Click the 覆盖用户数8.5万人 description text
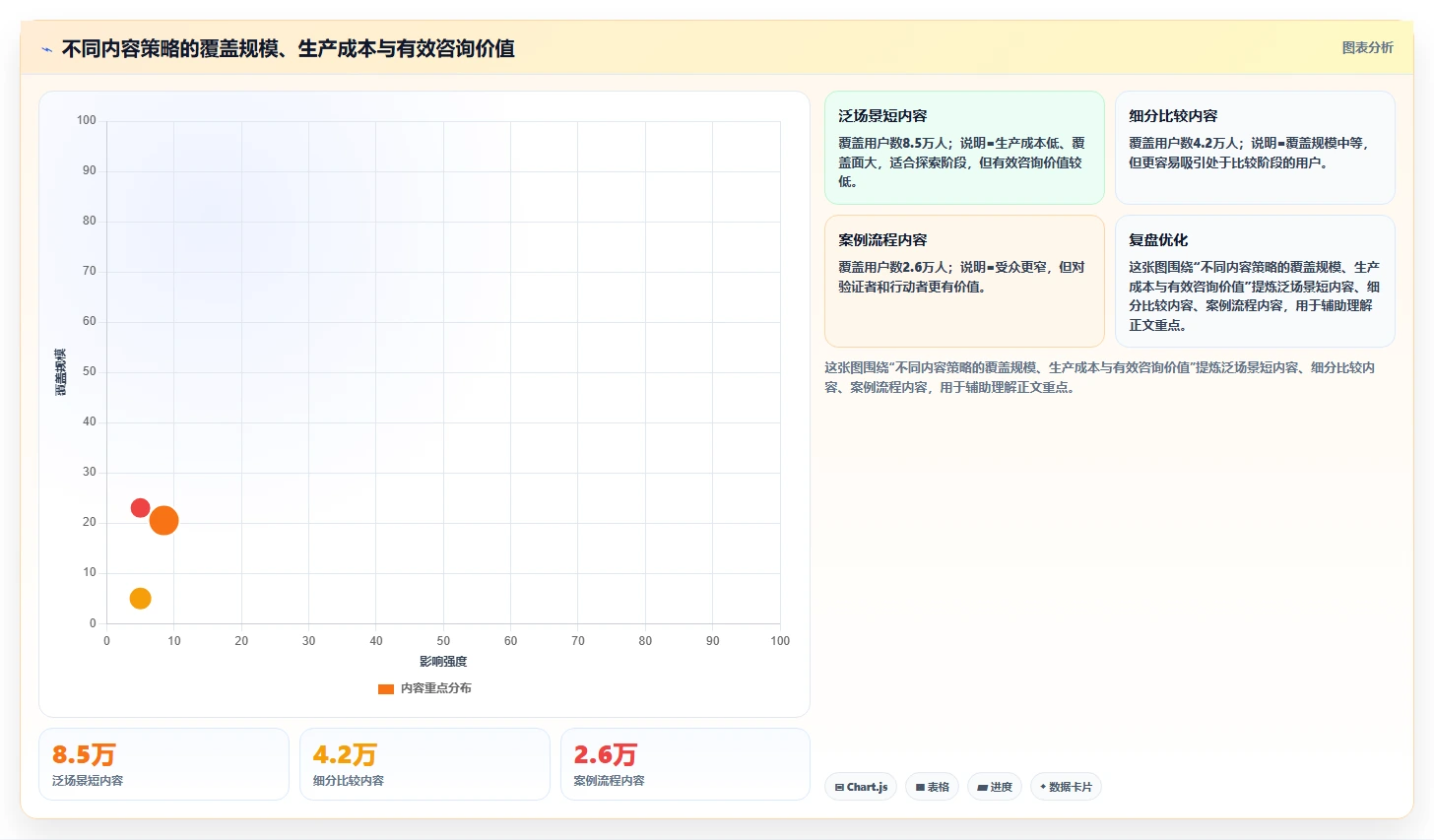The width and height of the screenshot is (1434, 840). tap(961, 162)
